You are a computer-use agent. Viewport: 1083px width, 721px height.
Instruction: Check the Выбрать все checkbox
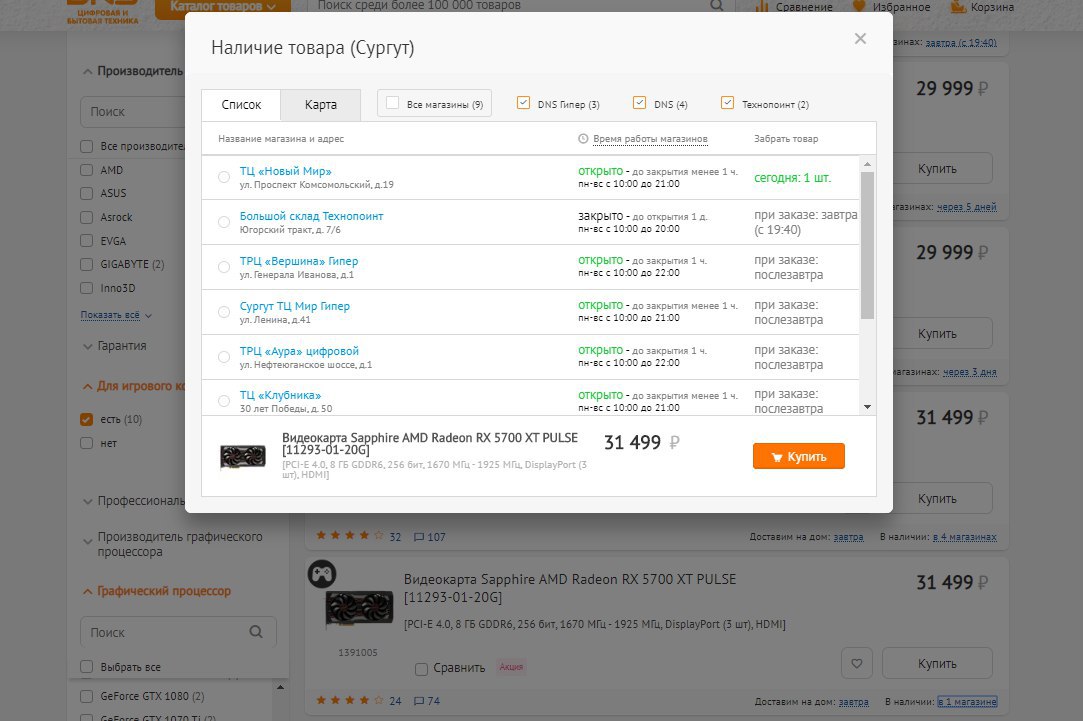[x=86, y=666]
